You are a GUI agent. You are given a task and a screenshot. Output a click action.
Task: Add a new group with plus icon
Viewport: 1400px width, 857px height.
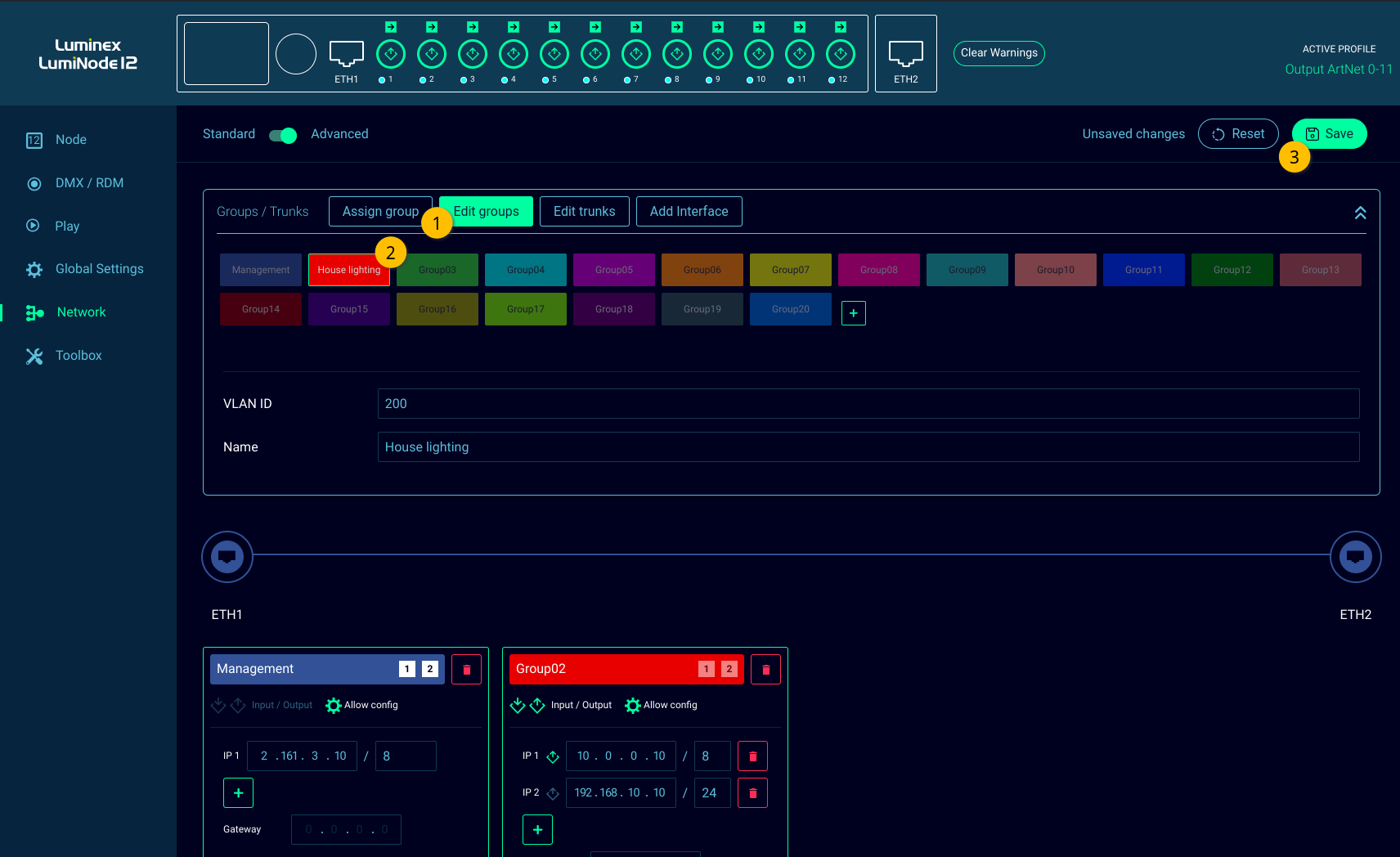(x=853, y=313)
